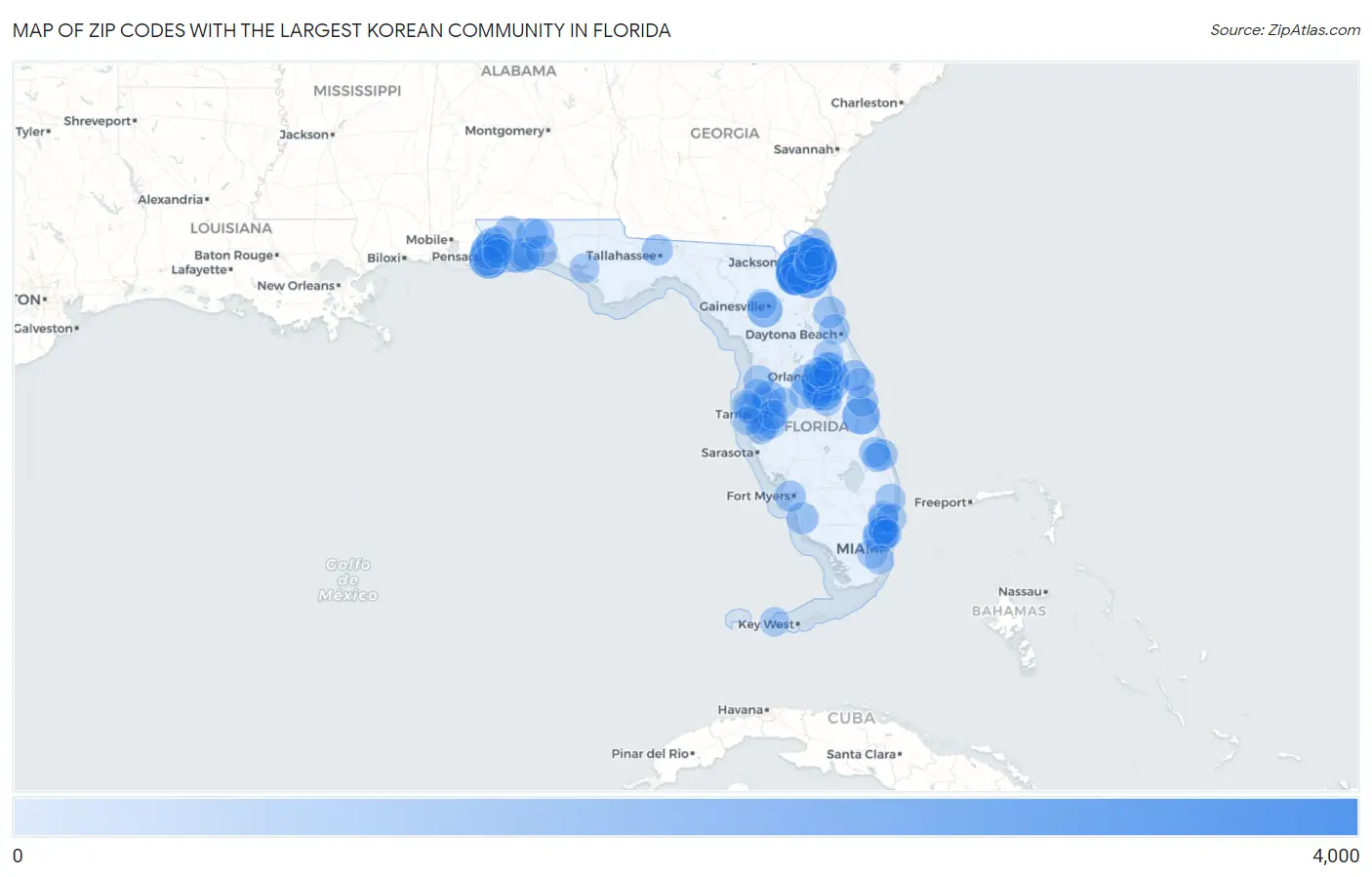The height and width of the screenshot is (877, 1372).
Task: Click the legend minimum value 0
Action: [18, 857]
